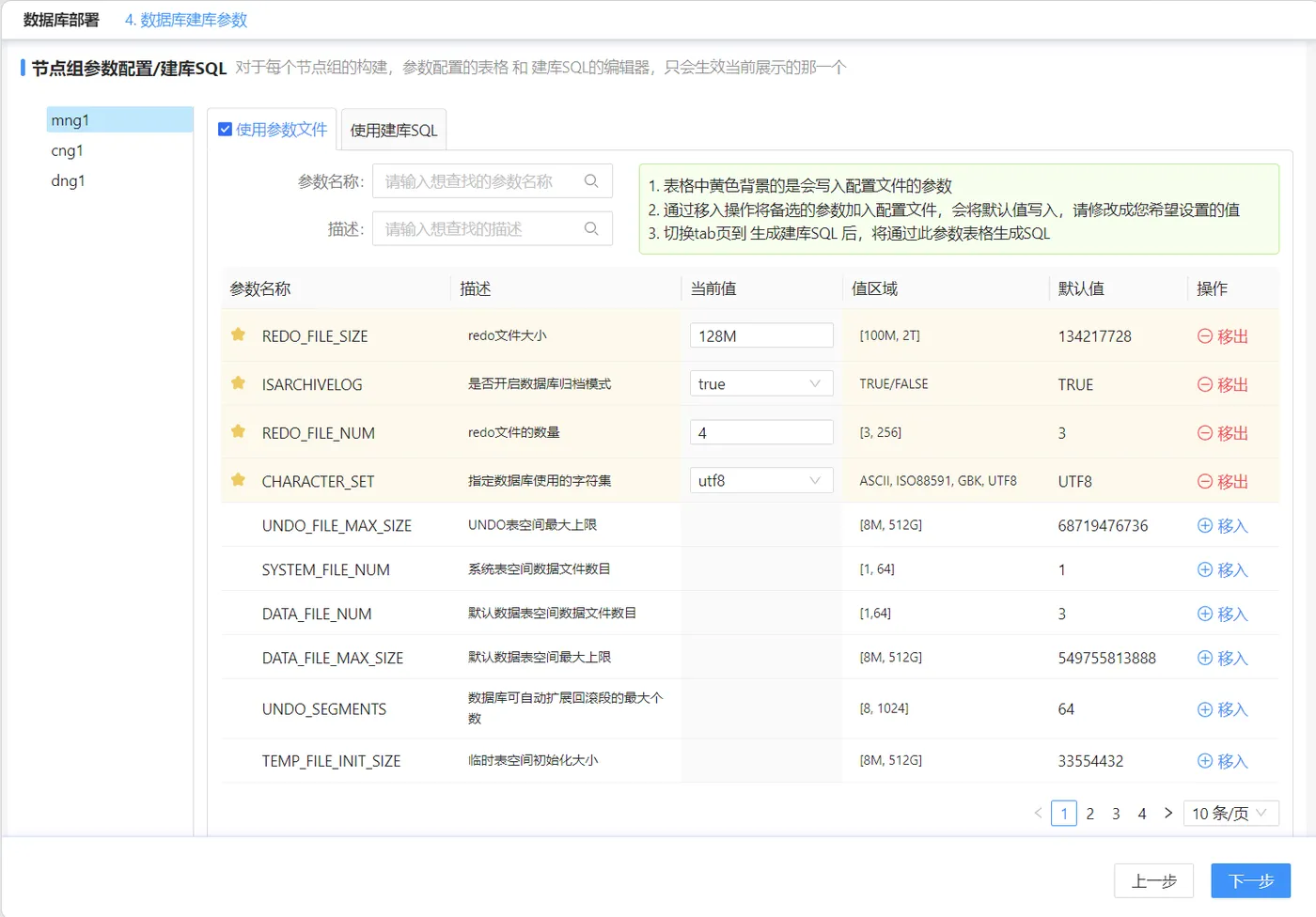The image size is (1316, 917).
Task: Go to previous page arrow in pagination
Action: coord(1038,813)
